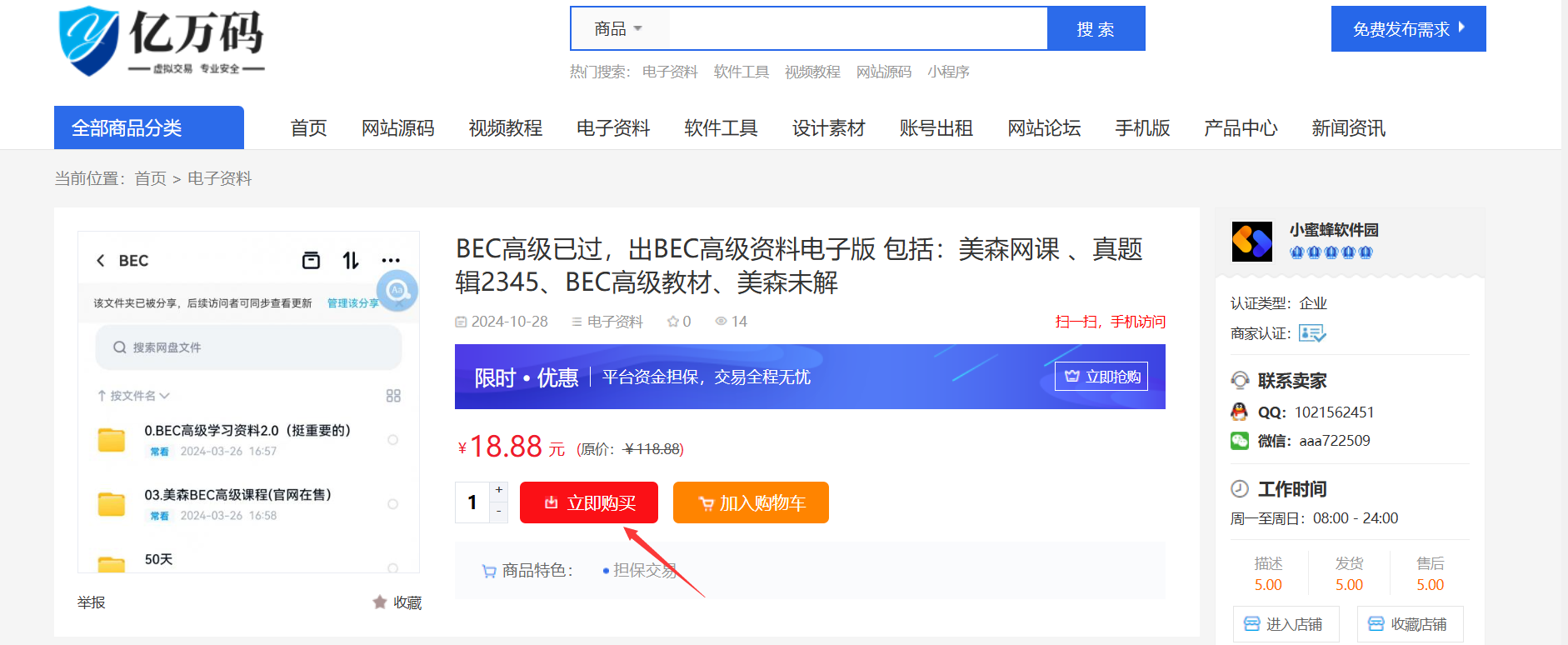Click 收藏店铺 button
Screen dimensions: 1568x645
(1410, 624)
